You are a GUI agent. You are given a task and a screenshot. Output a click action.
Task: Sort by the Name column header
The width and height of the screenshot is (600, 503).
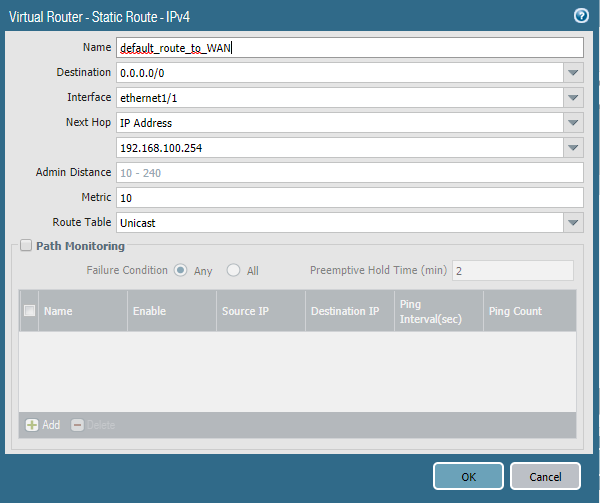(83, 311)
